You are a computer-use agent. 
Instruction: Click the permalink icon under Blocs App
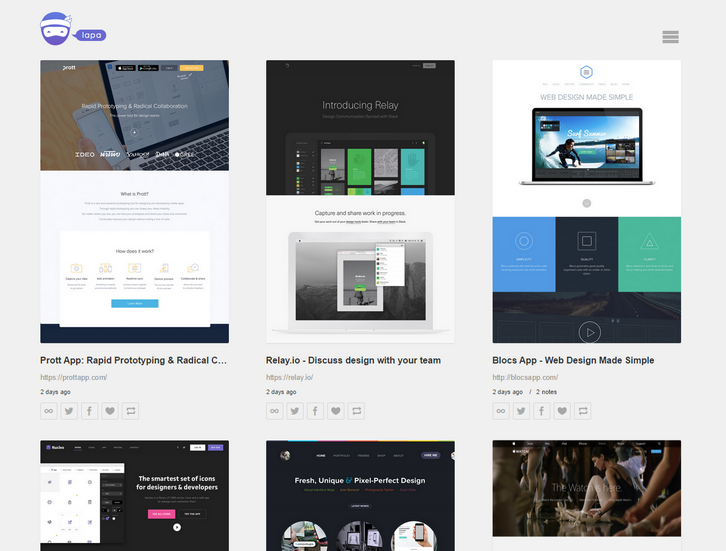[x=501, y=411]
